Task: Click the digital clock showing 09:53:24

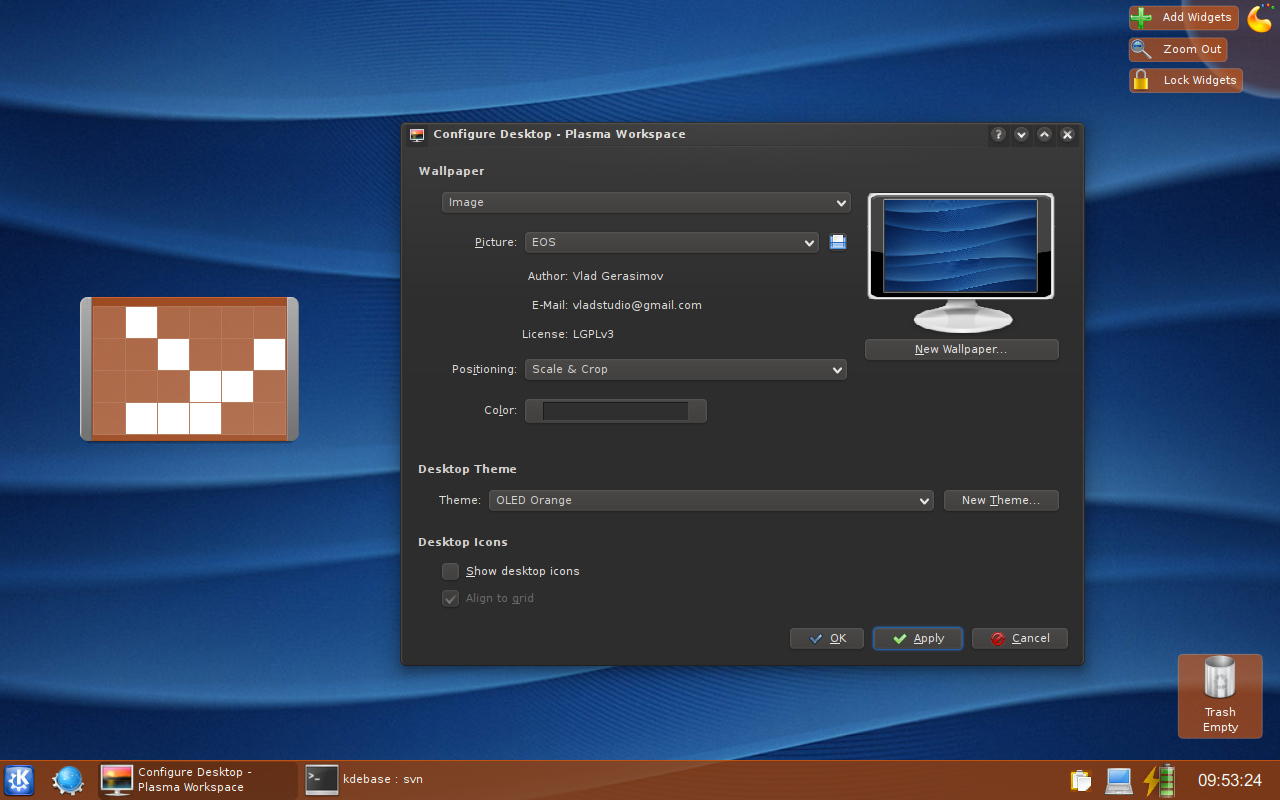Action: 1230,780
